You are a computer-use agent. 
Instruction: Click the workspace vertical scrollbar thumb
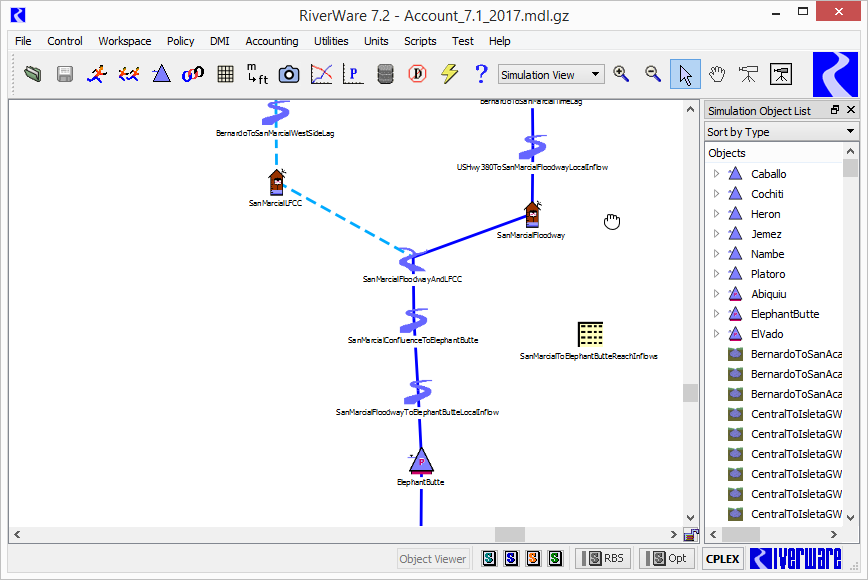point(690,392)
